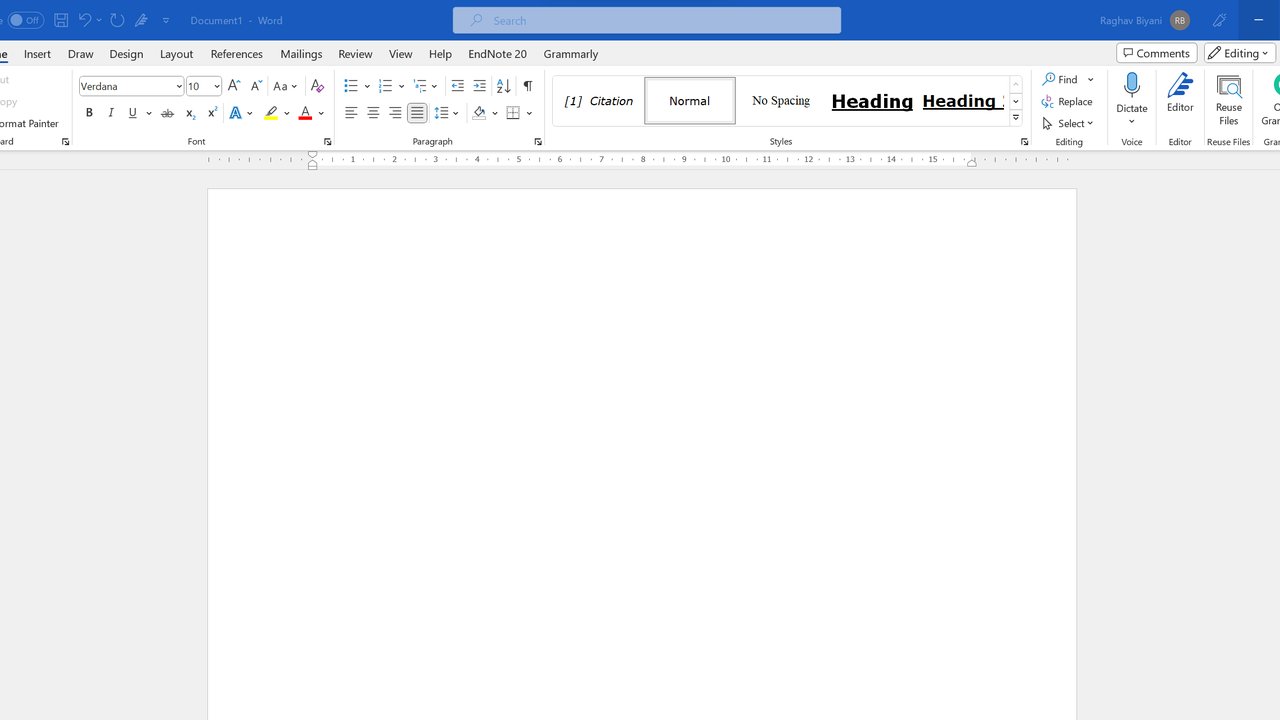Sort the selected text

pos(503,86)
